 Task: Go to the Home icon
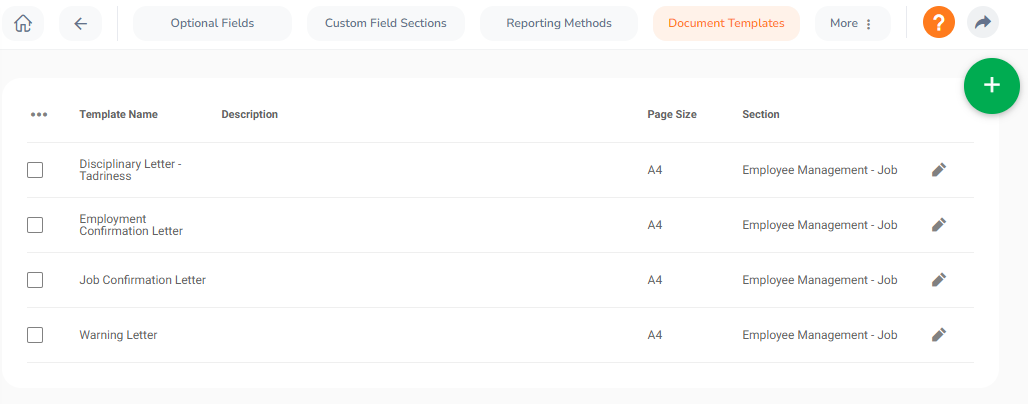(23, 23)
